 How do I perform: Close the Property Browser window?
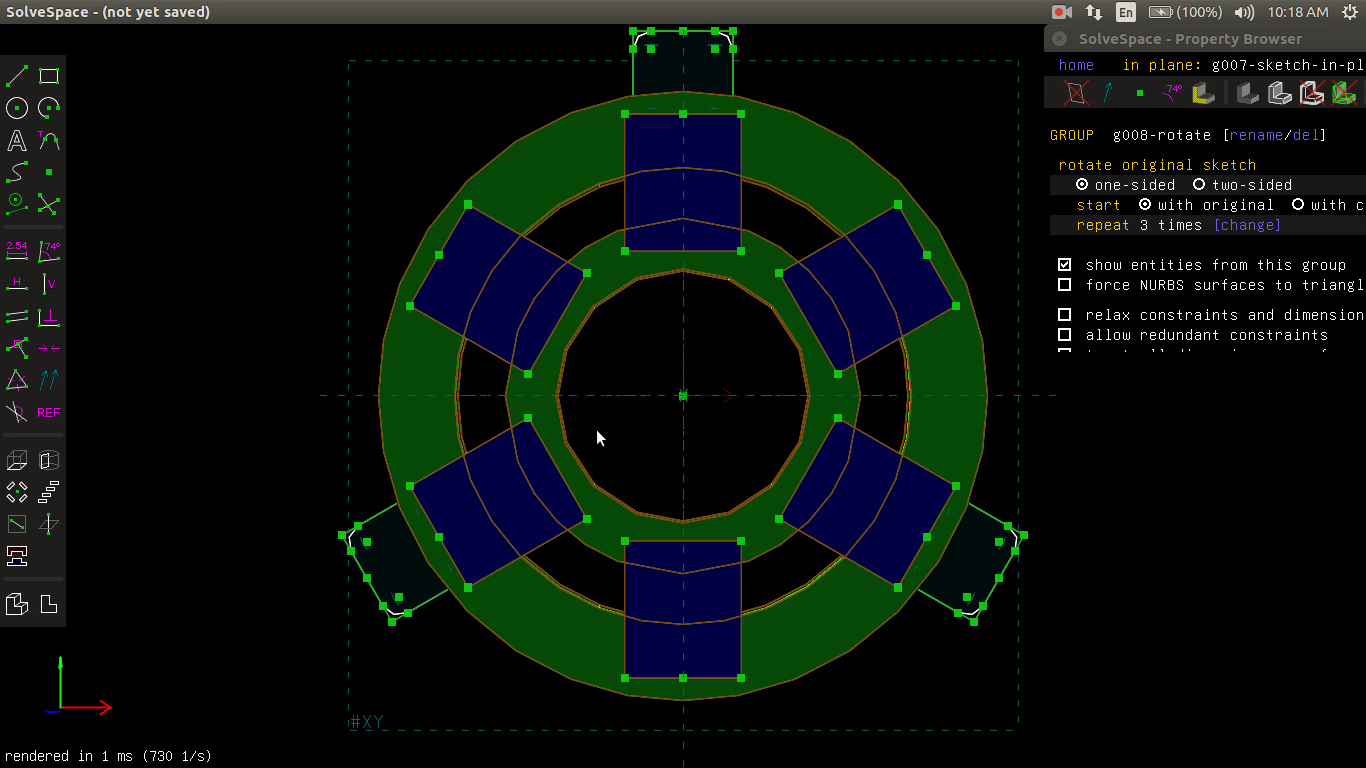click(1060, 39)
